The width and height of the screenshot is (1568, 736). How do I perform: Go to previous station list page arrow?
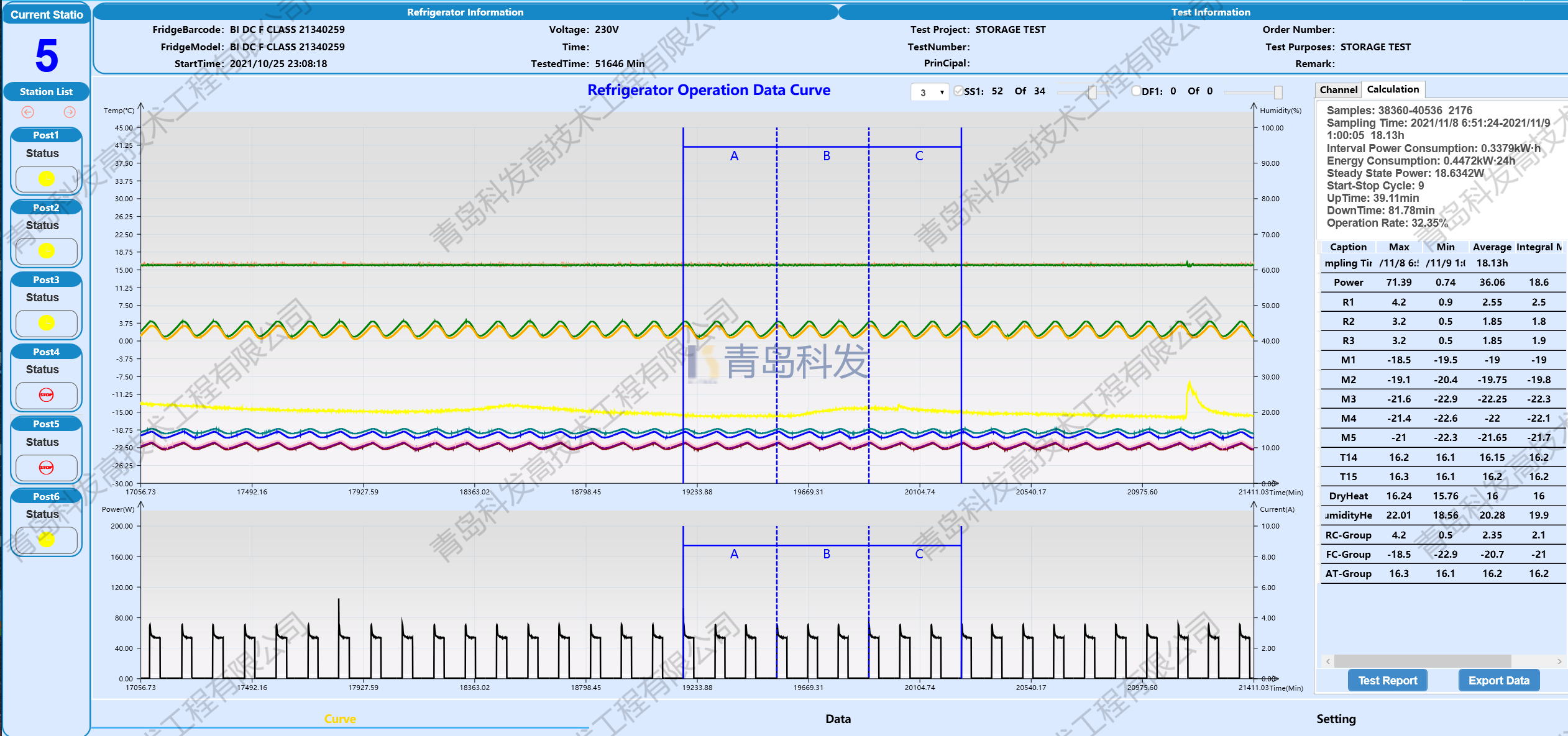point(28,112)
